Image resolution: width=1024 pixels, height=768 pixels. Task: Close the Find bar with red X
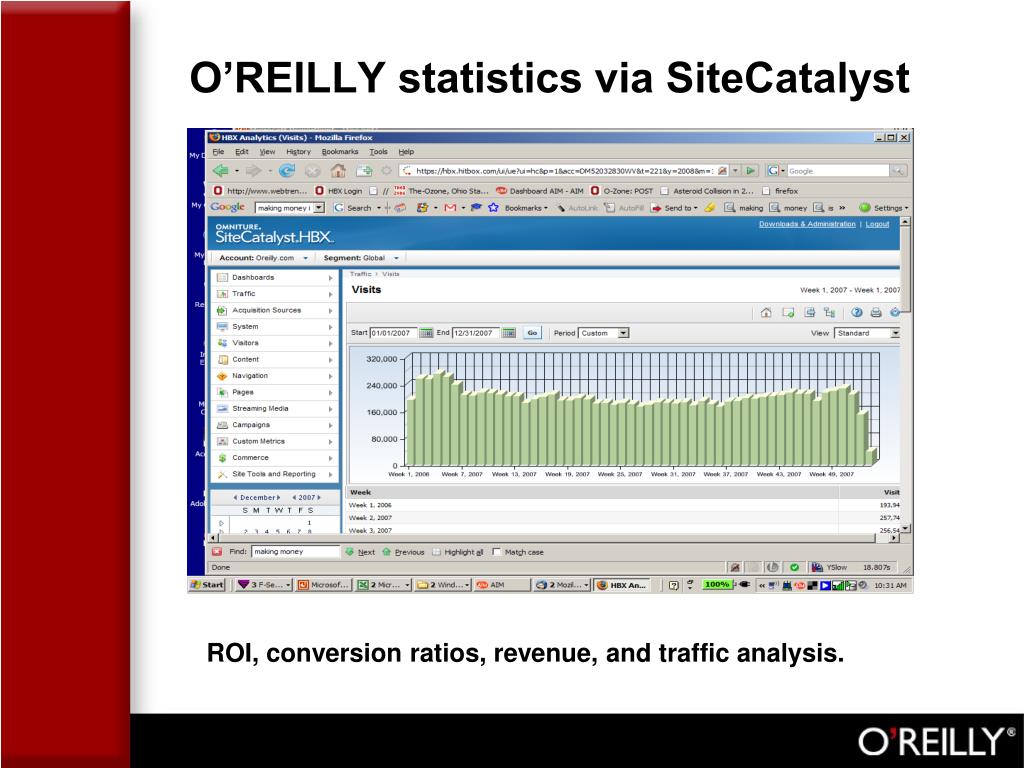click(217, 552)
